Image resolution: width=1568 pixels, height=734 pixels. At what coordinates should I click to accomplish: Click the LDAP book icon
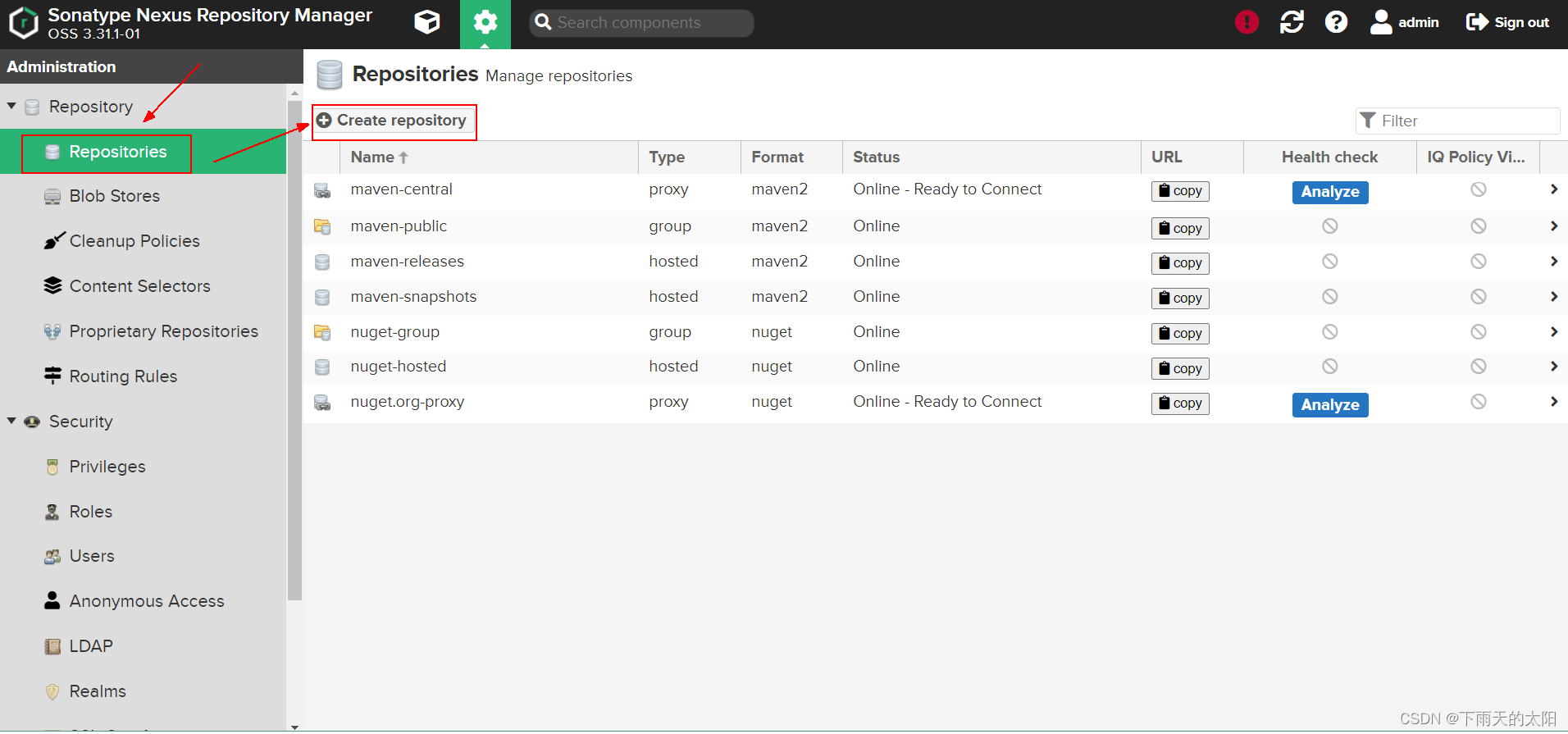[52, 646]
